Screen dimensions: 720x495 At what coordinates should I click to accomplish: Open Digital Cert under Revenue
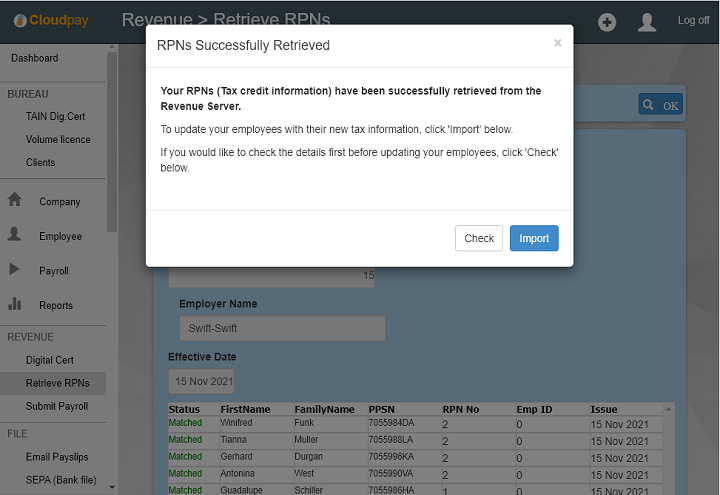[x=50, y=360]
